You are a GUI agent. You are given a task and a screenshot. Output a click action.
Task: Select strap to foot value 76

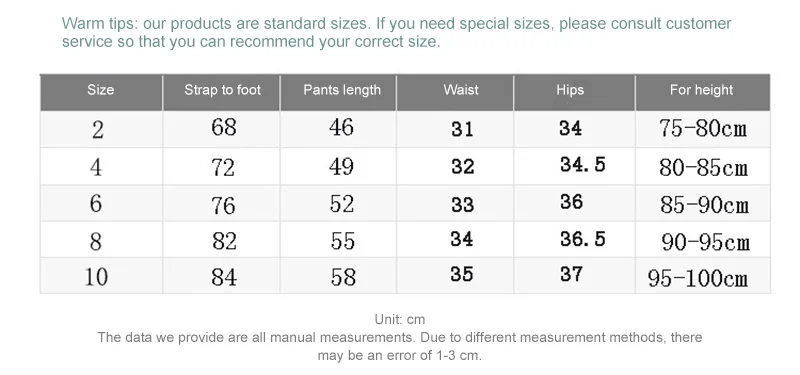[223, 205]
